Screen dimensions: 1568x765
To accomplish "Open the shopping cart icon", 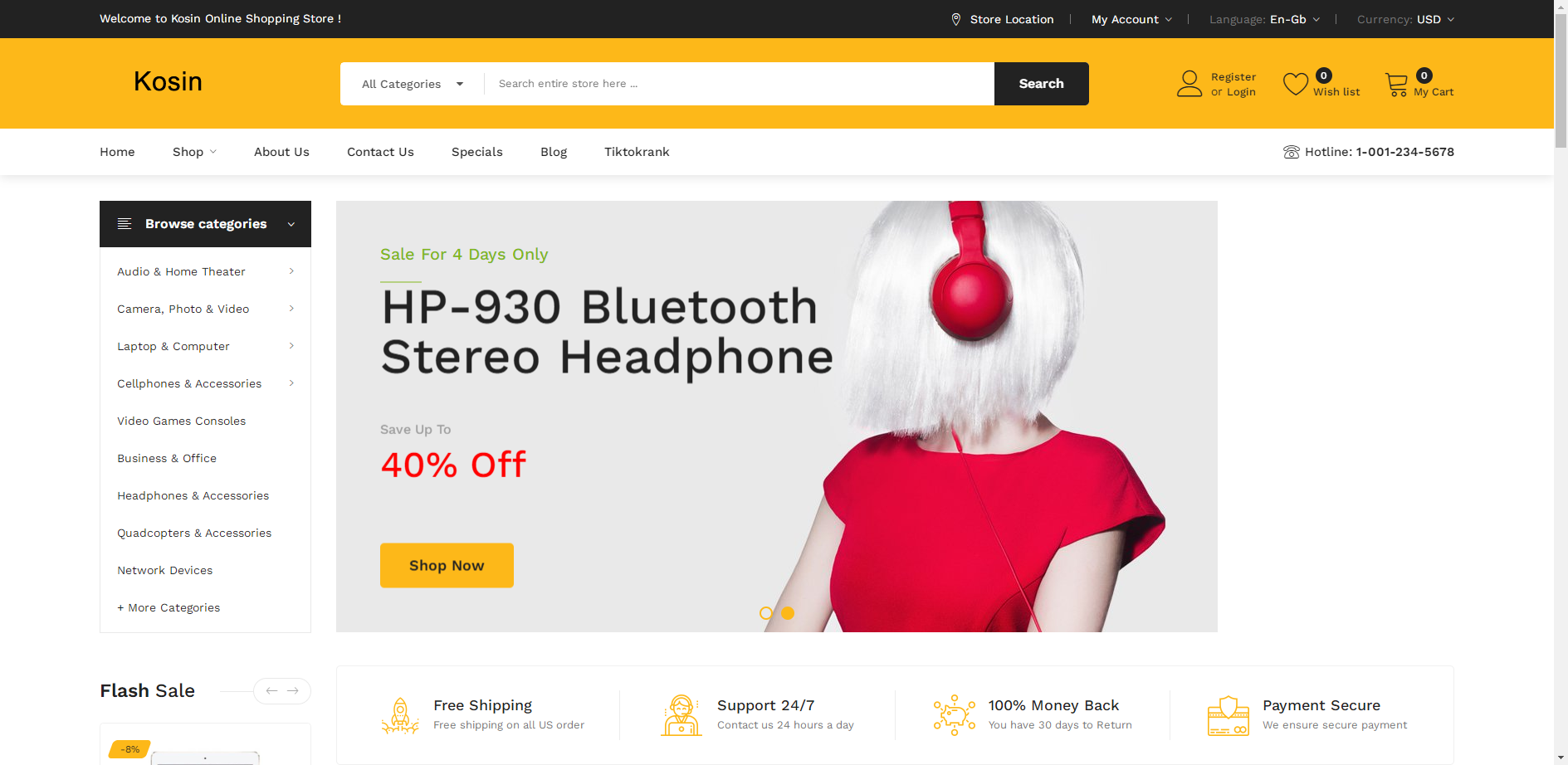I will tap(1396, 85).
